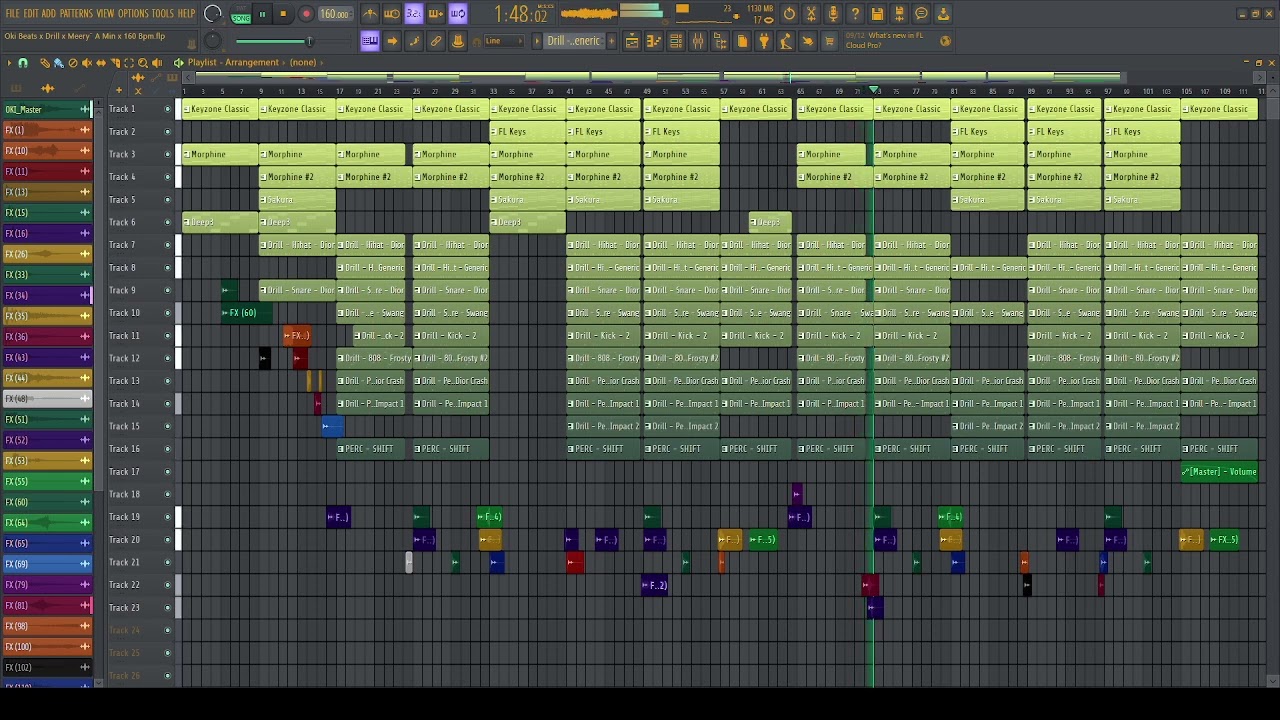Open the Channel rack icon
The height and width of the screenshot is (720, 1280).
pos(676,41)
